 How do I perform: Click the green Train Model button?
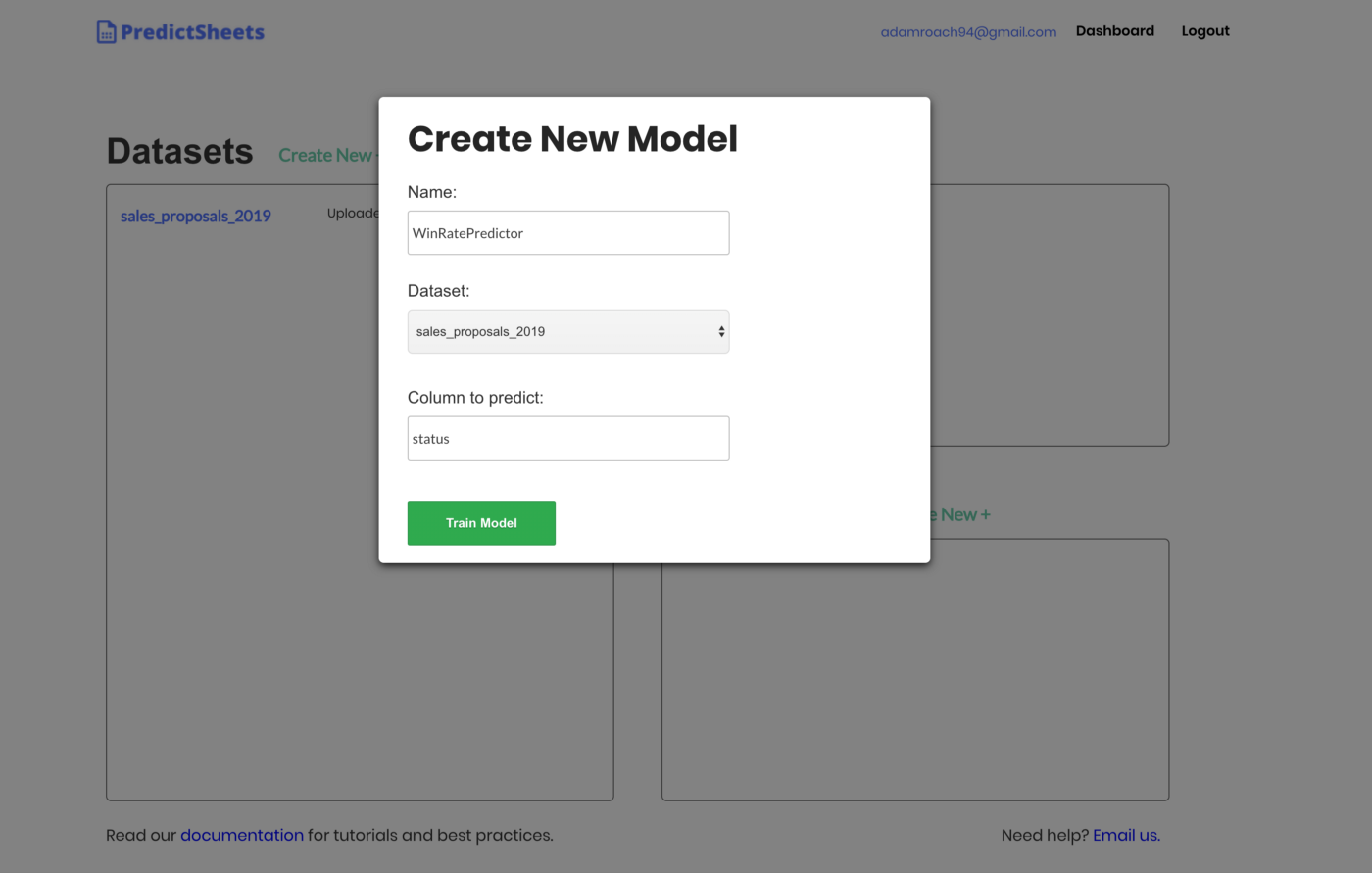(x=481, y=523)
